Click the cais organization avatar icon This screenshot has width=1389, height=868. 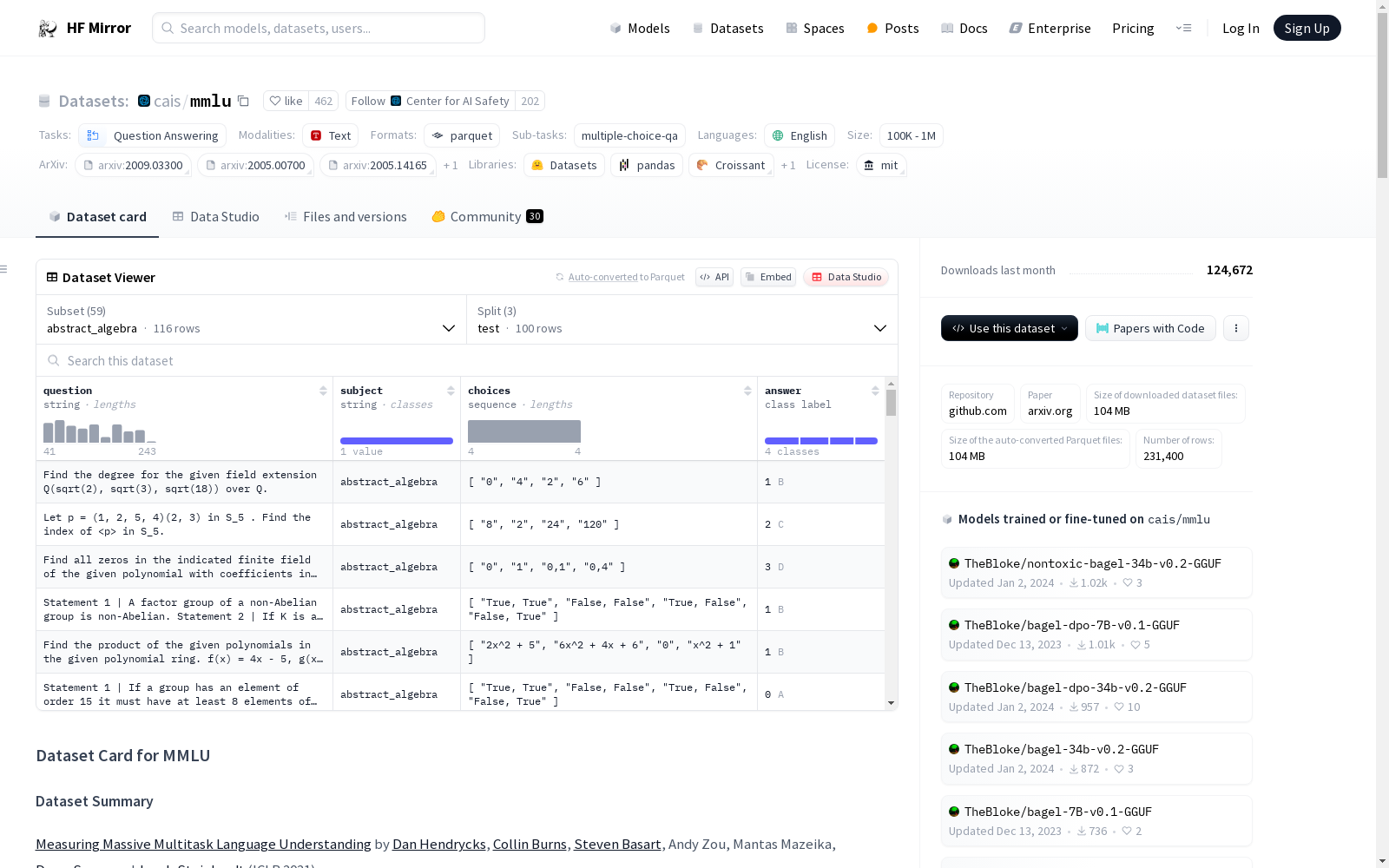tap(144, 101)
